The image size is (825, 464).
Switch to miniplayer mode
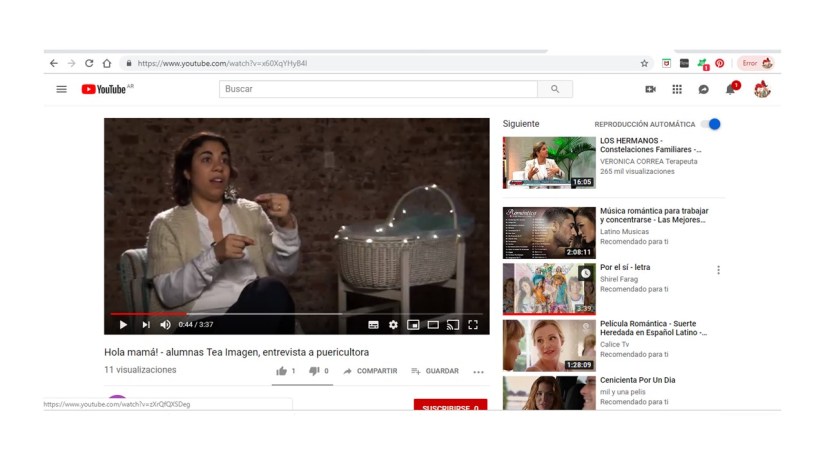(x=413, y=325)
